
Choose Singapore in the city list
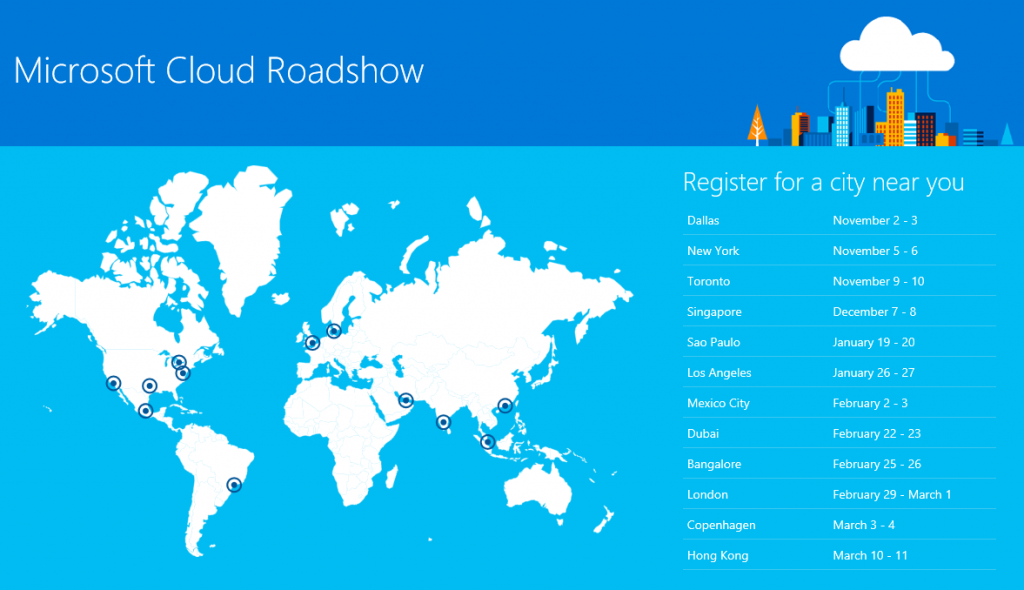pos(714,312)
